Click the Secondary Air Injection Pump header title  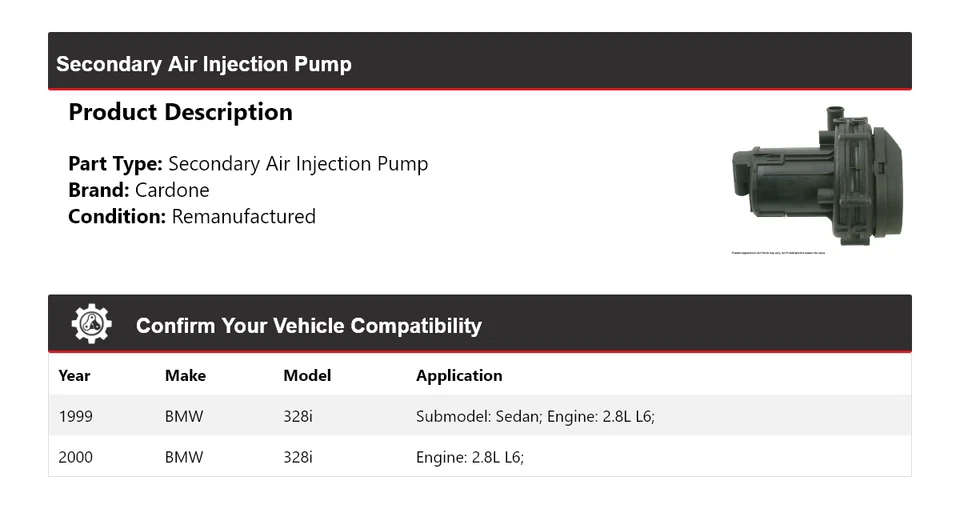204,65
